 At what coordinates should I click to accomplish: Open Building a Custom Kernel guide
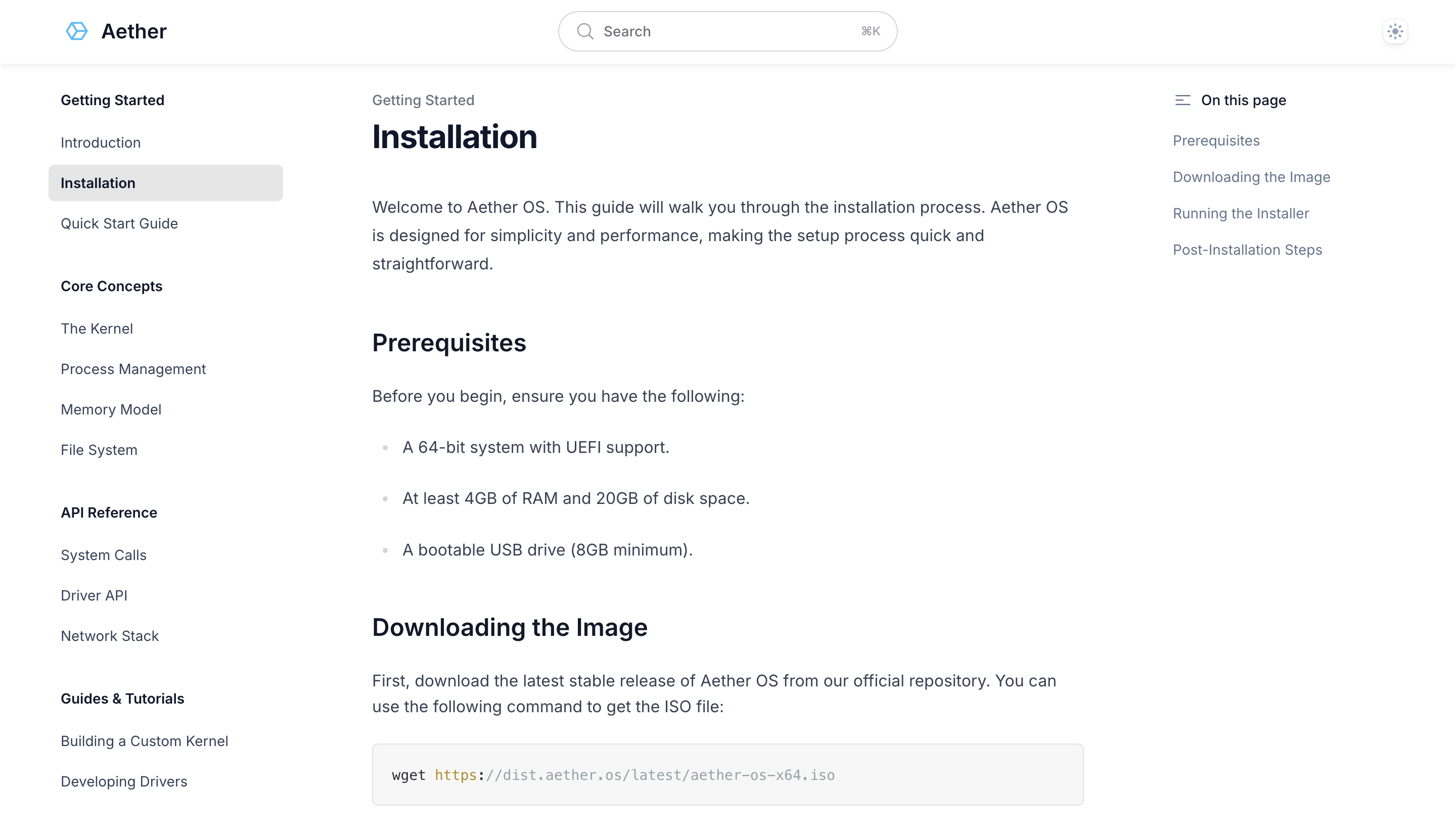145,741
